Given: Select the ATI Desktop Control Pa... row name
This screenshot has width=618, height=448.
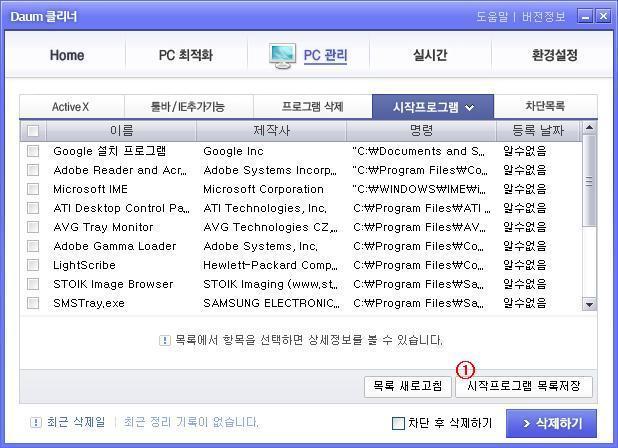Looking at the screenshot, I should [121, 208].
